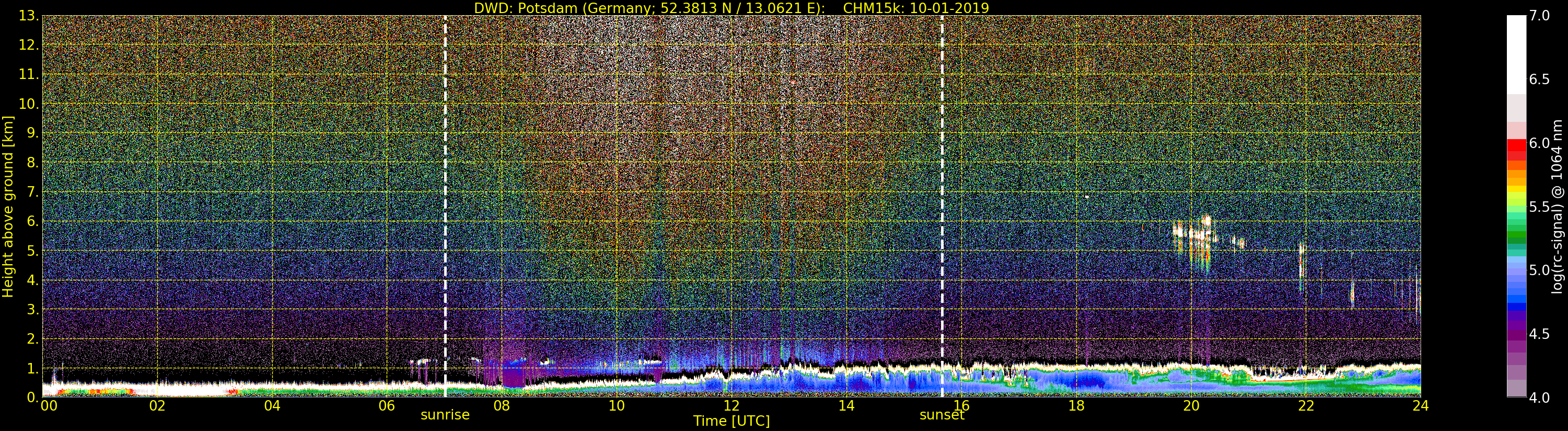
Task: Click the colorbar value "5.5"
Action: click(1540, 207)
